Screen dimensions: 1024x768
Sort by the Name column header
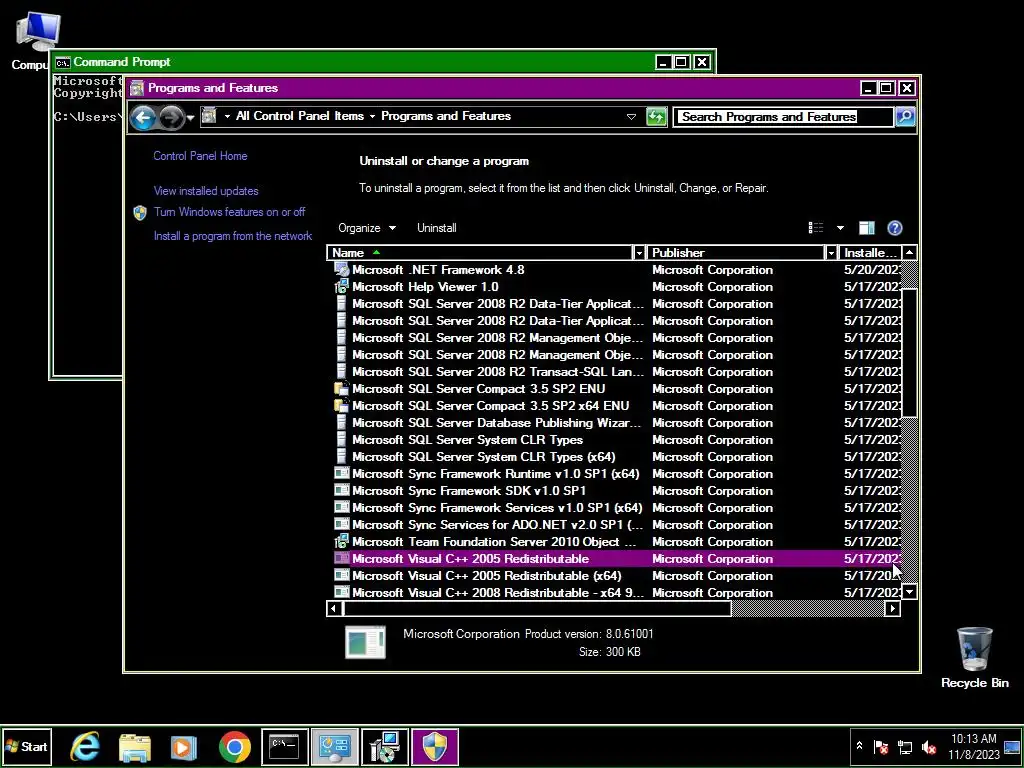(479, 253)
